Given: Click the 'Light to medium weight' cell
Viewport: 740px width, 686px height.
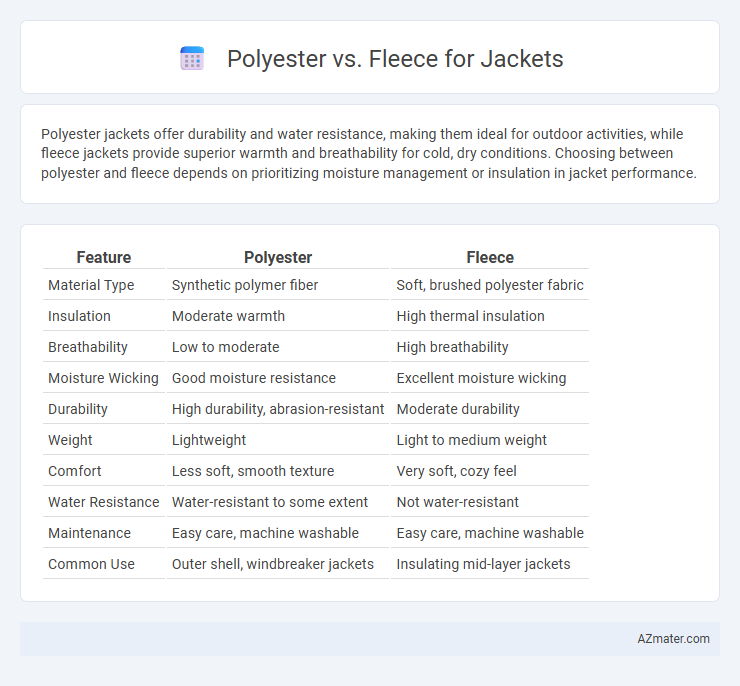Looking at the screenshot, I should [471, 440].
